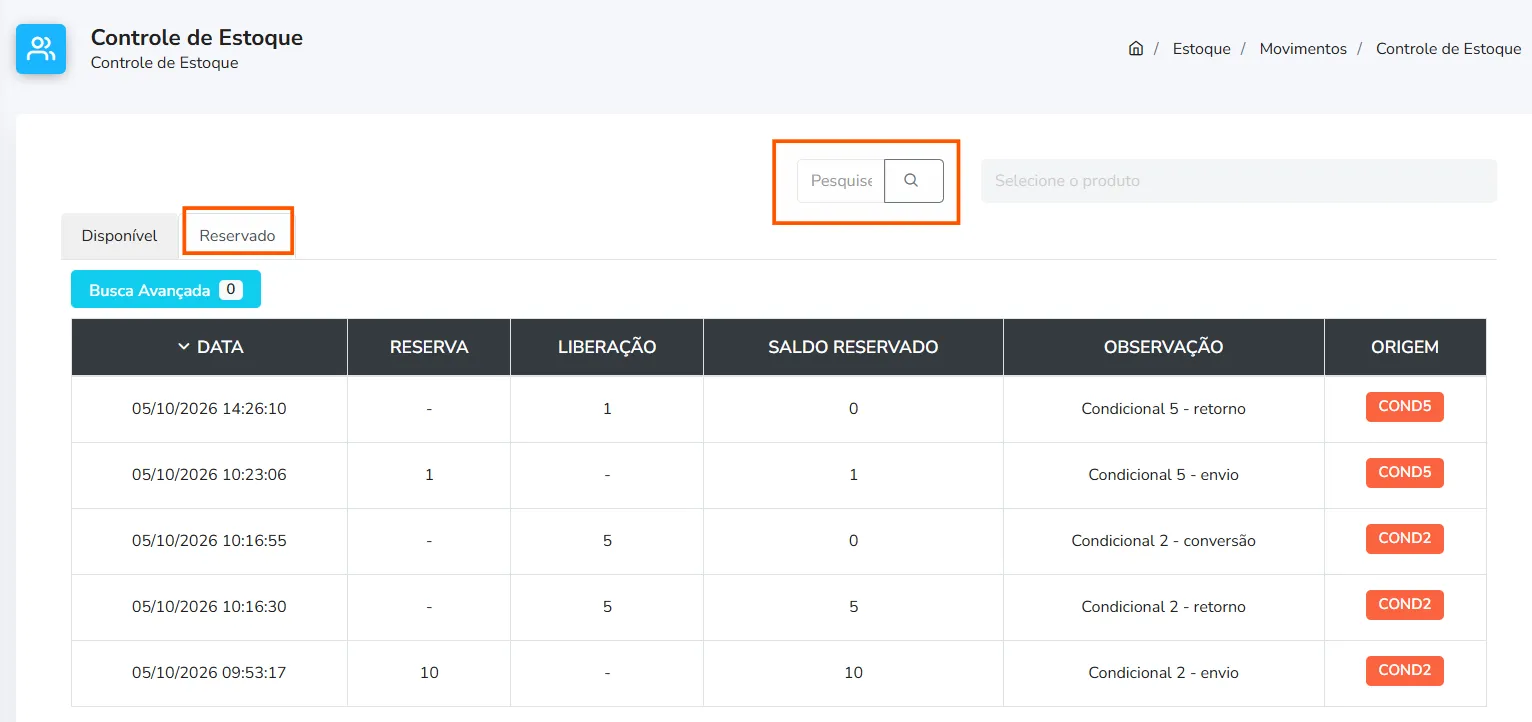The image size is (1532, 722).
Task: Click the ORIGEM column header
Action: [x=1405, y=347]
